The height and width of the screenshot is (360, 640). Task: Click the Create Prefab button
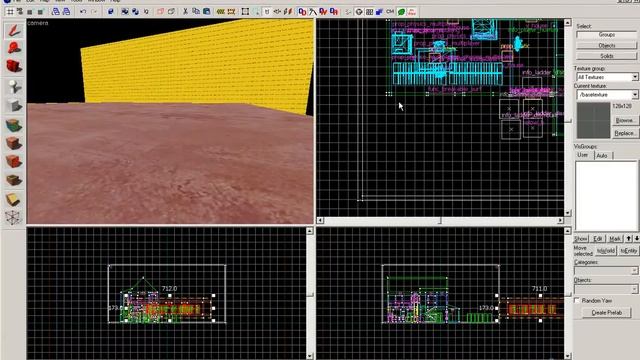607,313
